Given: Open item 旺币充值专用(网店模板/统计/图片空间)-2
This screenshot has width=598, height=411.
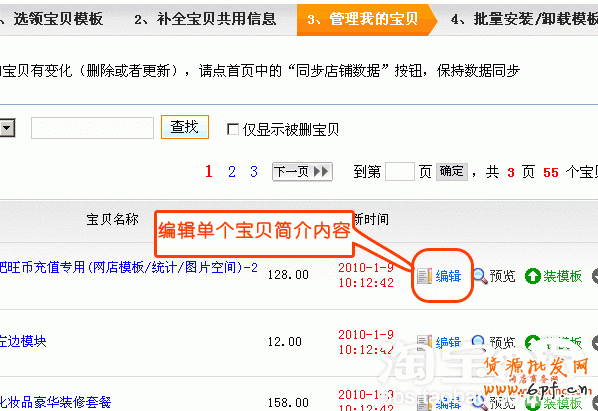Looking at the screenshot, I should tap(129, 267).
